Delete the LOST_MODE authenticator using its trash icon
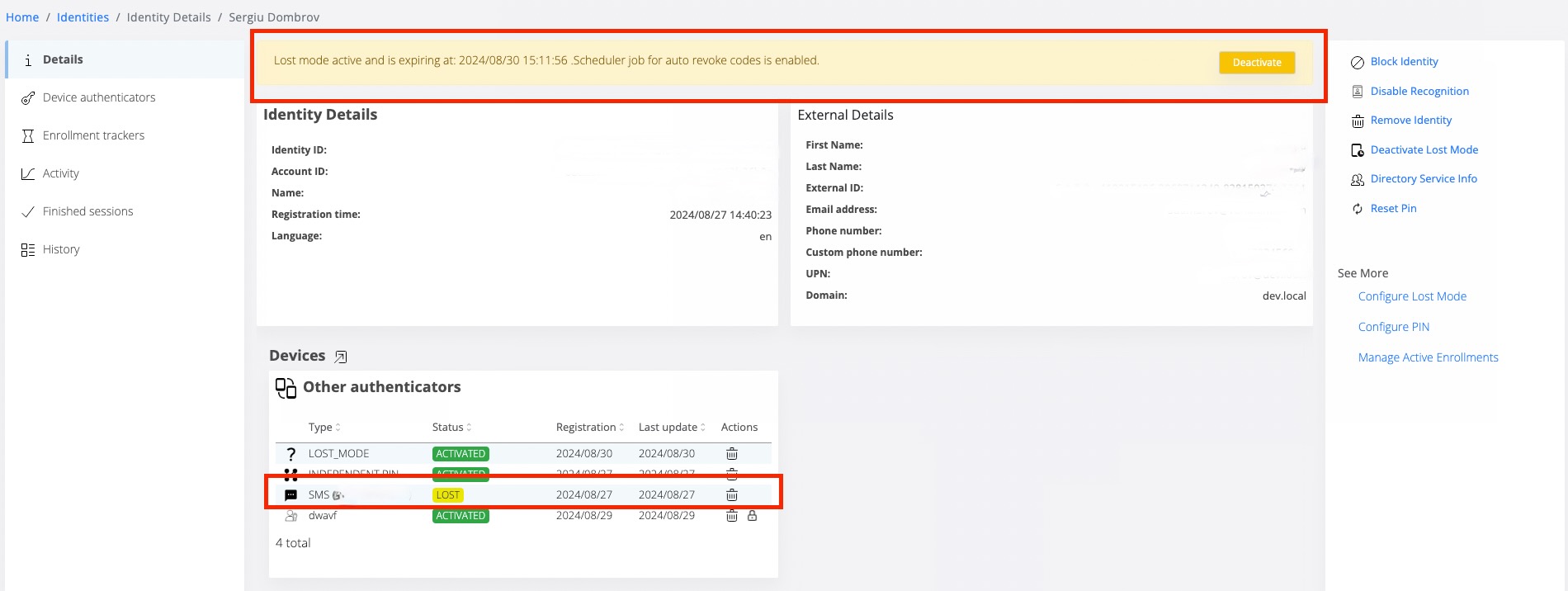Image resolution: width=1568 pixels, height=591 pixels. pyautogui.click(x=731, y=454)
